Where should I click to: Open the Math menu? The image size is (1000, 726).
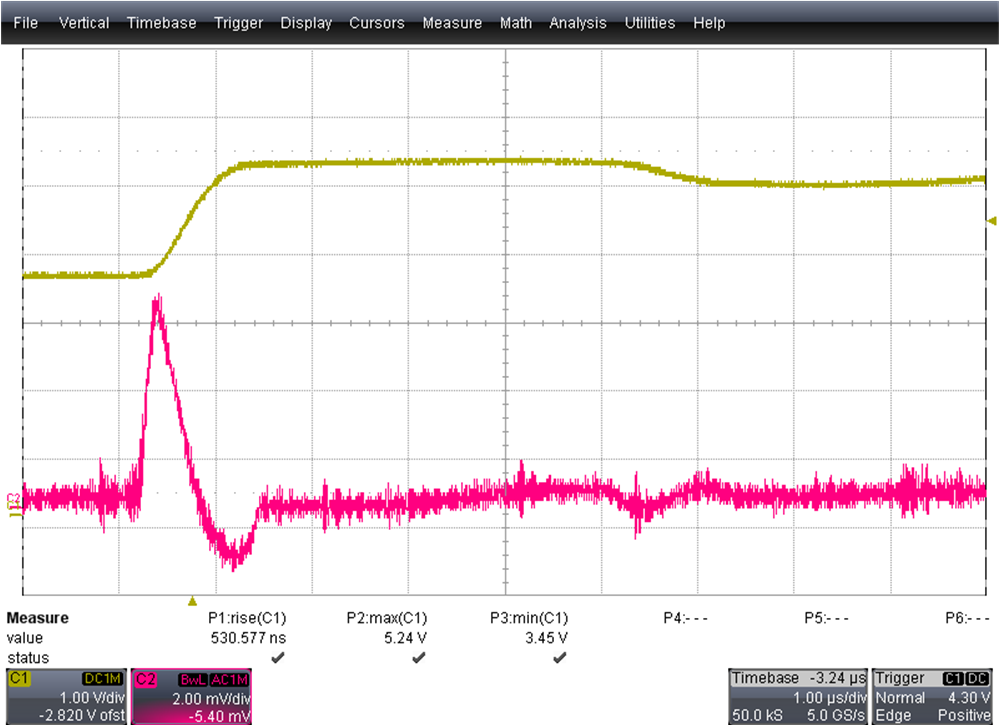pyautogui.click(x=515, y=22)
